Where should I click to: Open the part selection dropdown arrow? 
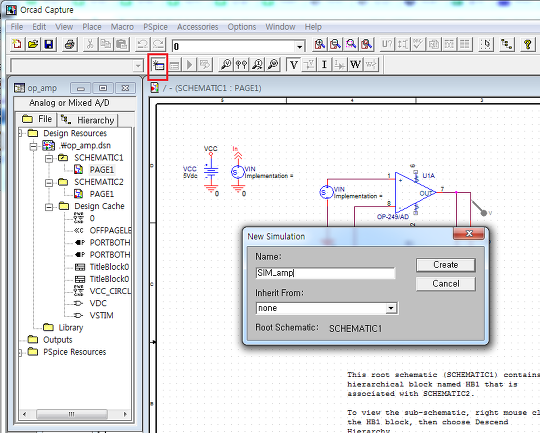299,47
